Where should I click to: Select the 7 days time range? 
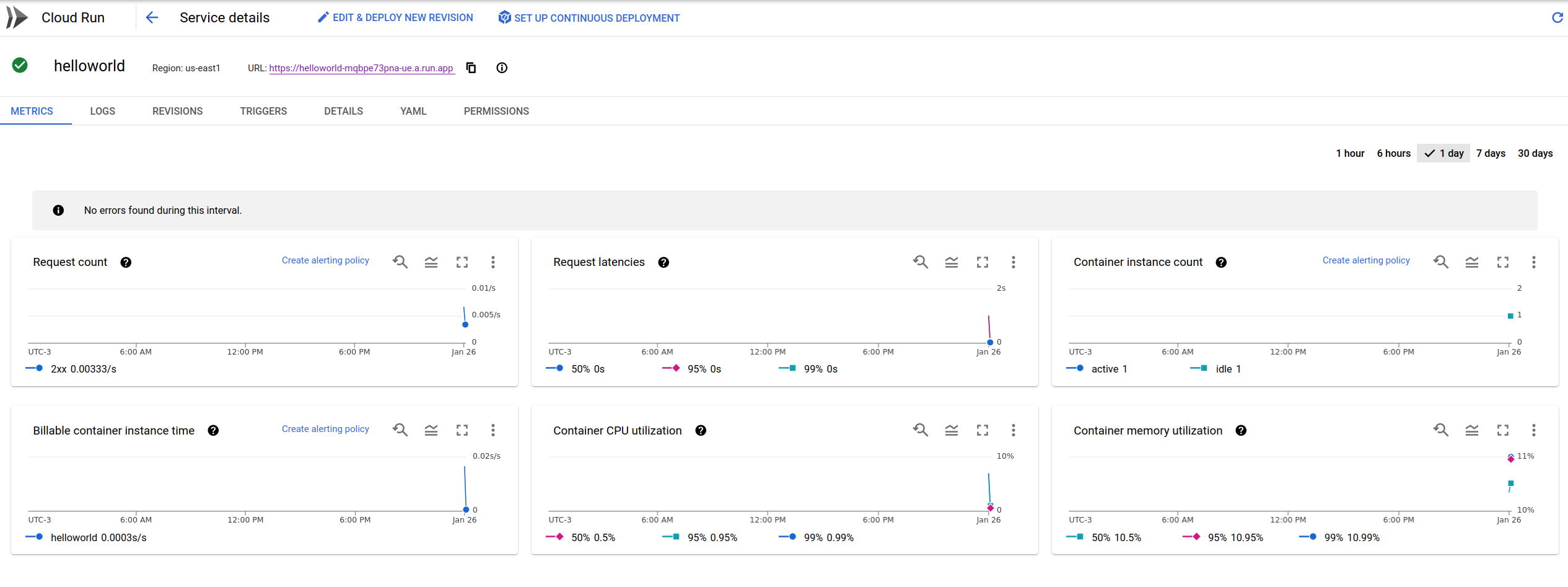[1491, 153]
